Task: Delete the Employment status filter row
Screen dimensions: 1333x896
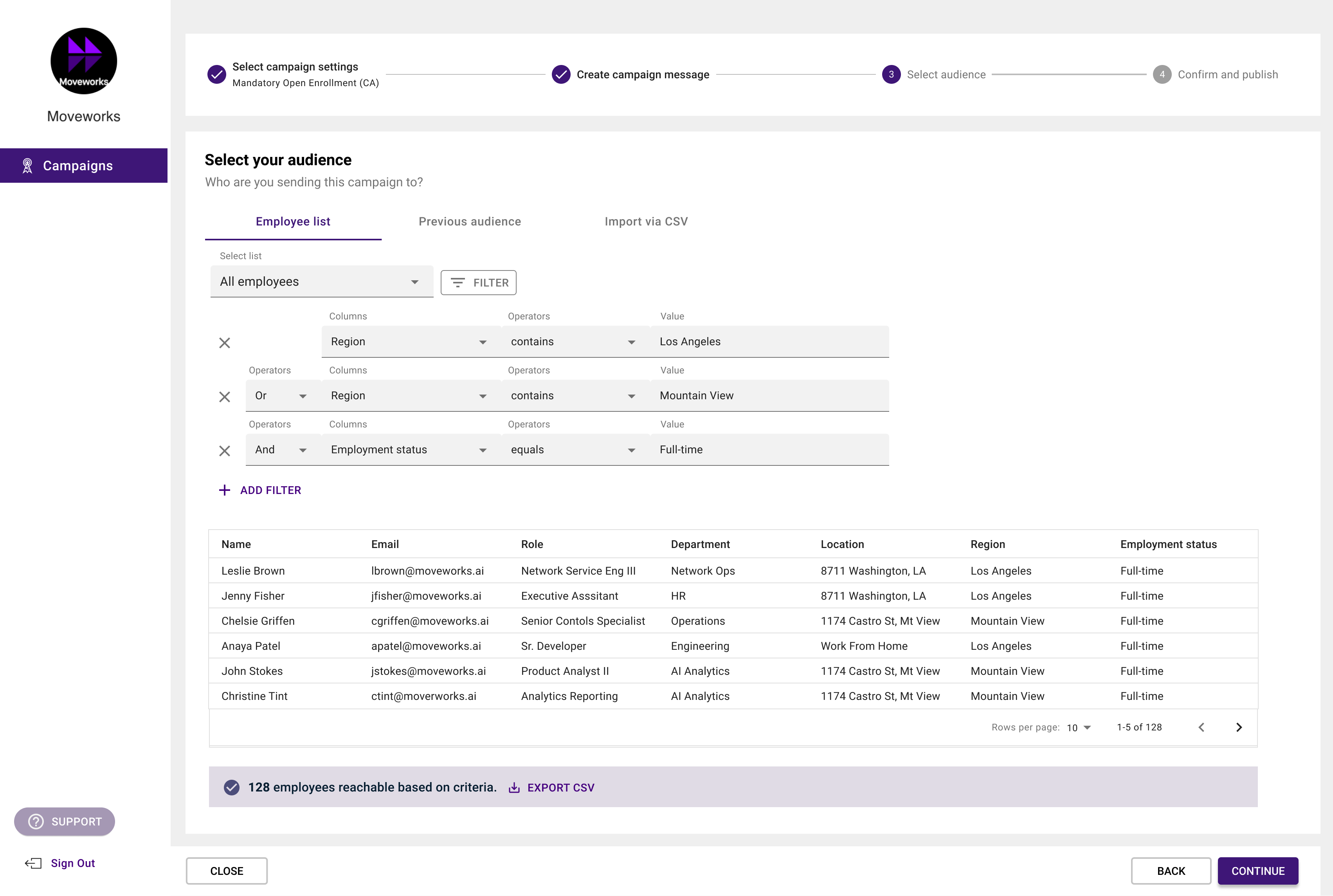Action: pos(225,451)
